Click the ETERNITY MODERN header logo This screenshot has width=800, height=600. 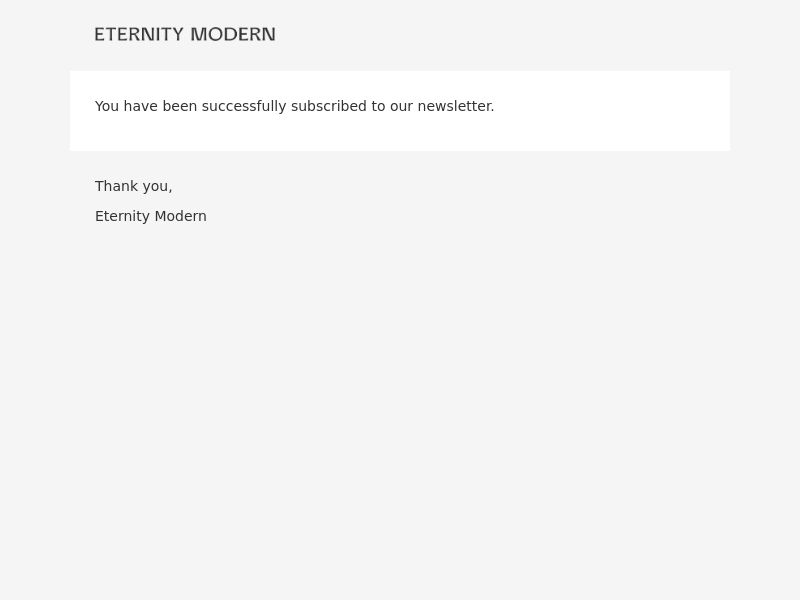click(x=185, y=35)
